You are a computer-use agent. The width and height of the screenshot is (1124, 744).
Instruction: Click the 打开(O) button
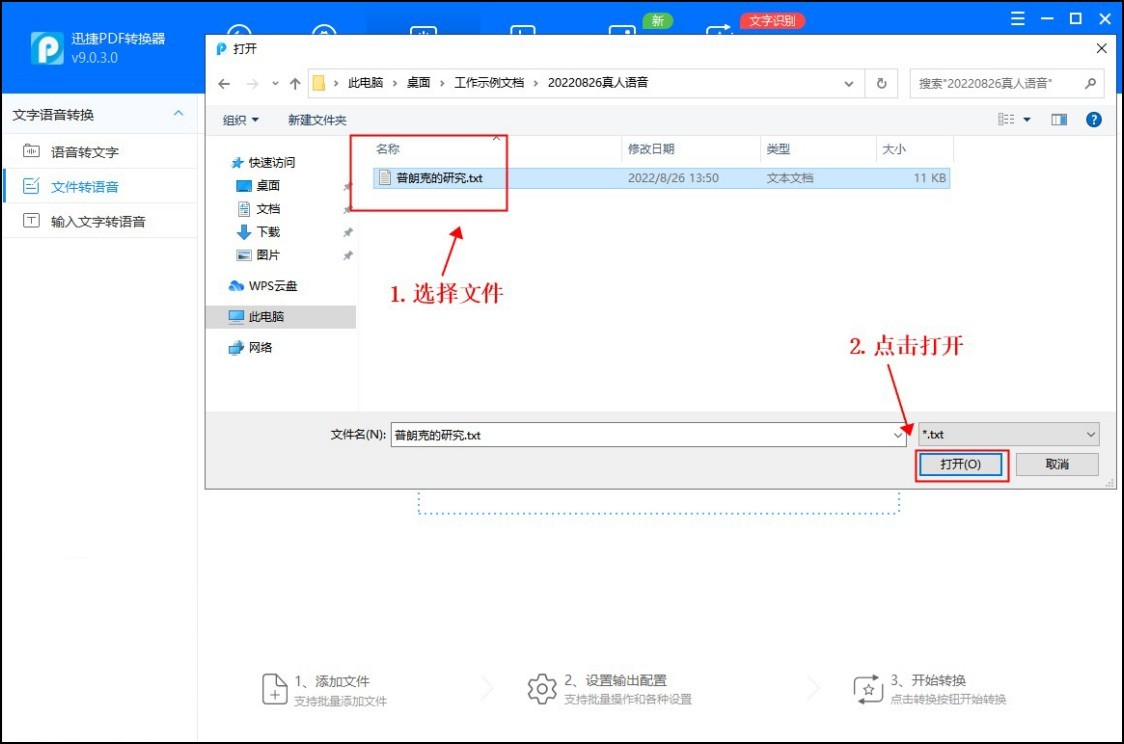[960, 464]
